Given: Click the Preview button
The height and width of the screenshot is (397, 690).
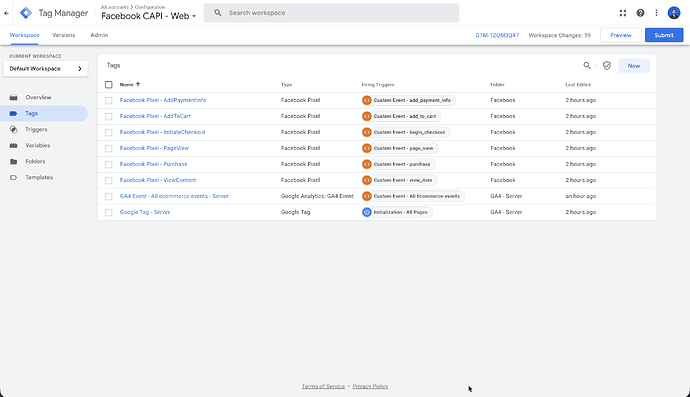Looking at the screenshot, I should (x=620, y=35).
